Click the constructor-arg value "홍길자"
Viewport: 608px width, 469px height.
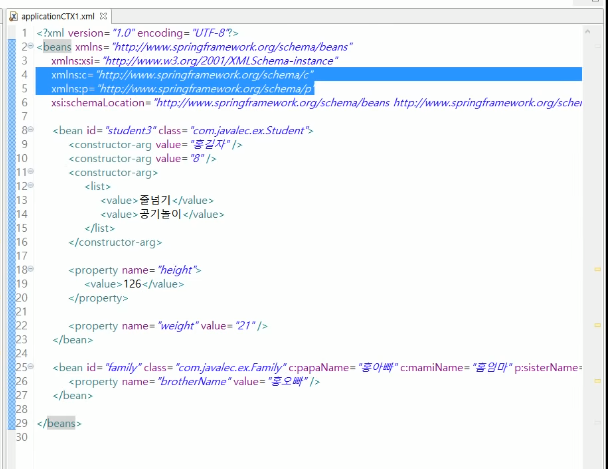209,145
